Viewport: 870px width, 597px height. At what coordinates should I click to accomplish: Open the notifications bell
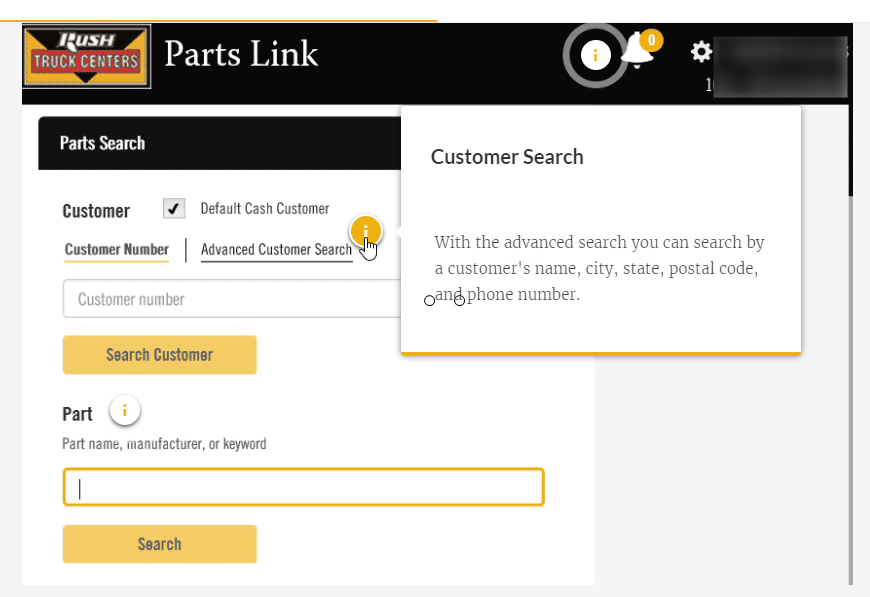click(x=637, y=51)
